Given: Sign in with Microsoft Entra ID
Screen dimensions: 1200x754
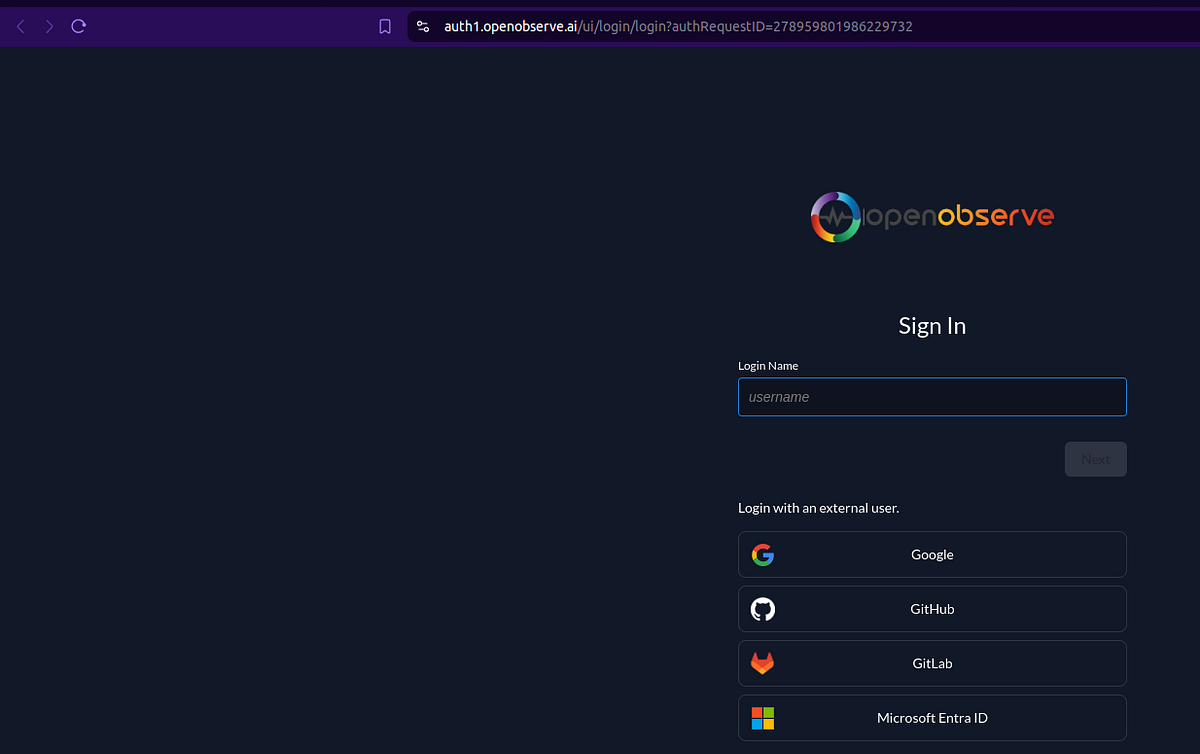Looking at the screenshot, I should pos(932,717).
